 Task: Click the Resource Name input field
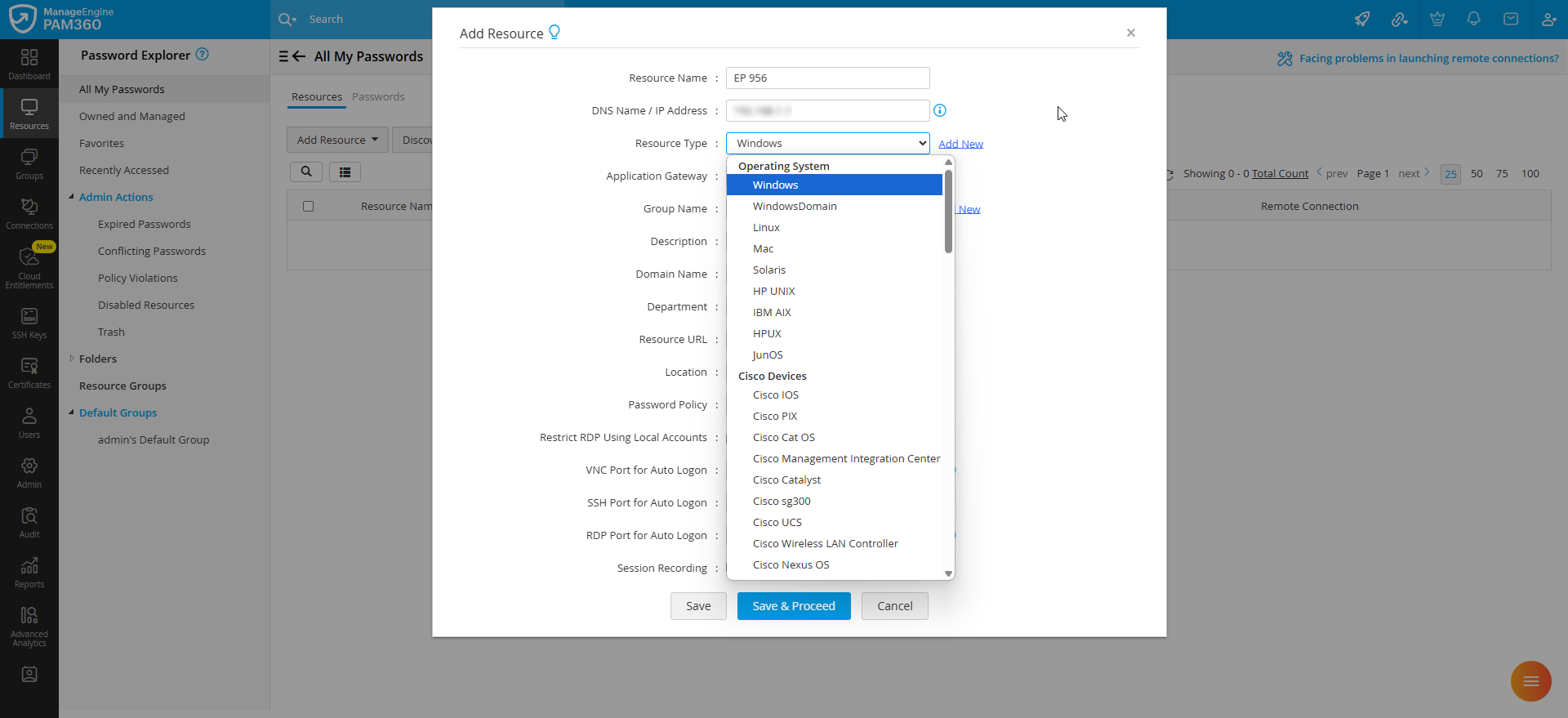828,78
